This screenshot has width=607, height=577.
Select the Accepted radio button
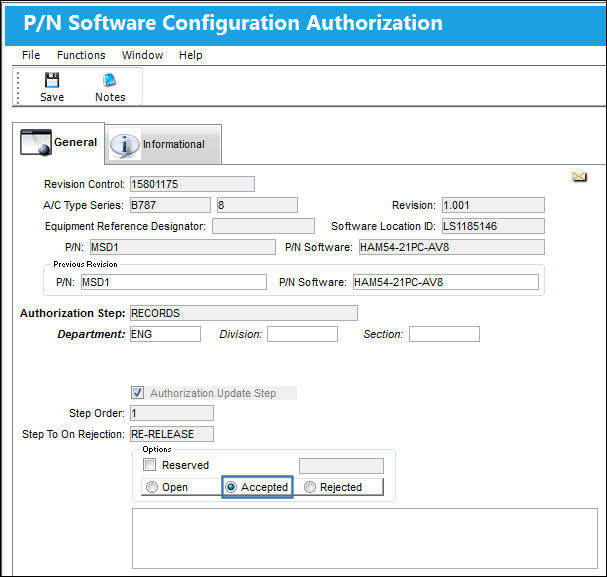pyautogui.click(x=231, y=487)
